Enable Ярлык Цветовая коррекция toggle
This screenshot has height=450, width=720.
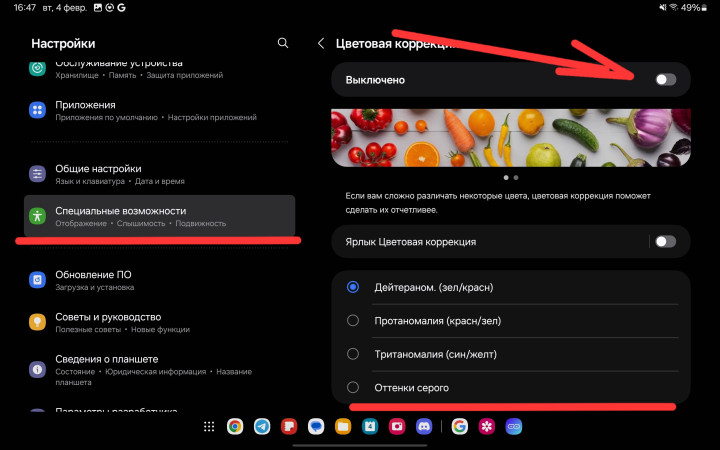click(665, 241)
